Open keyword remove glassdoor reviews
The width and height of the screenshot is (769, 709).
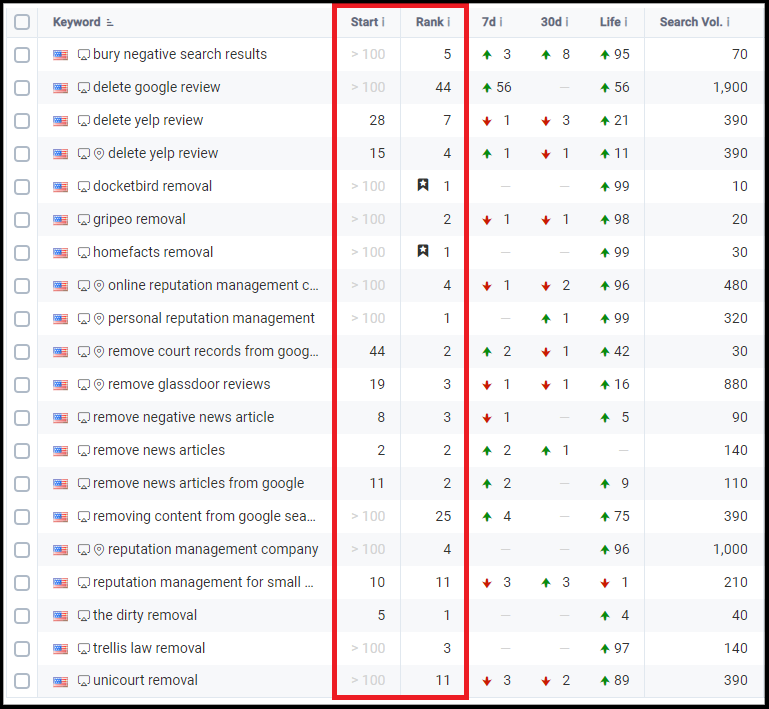tap(189, 384)
